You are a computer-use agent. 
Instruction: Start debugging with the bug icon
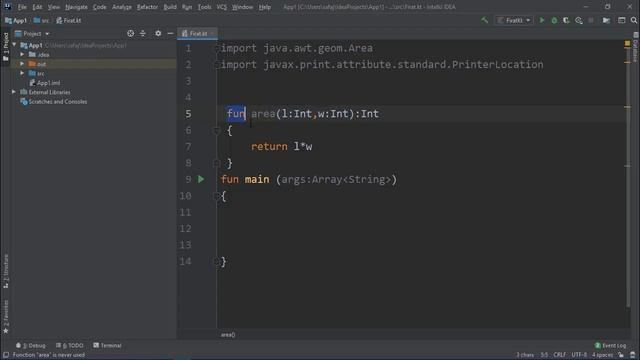coord(554,20)
